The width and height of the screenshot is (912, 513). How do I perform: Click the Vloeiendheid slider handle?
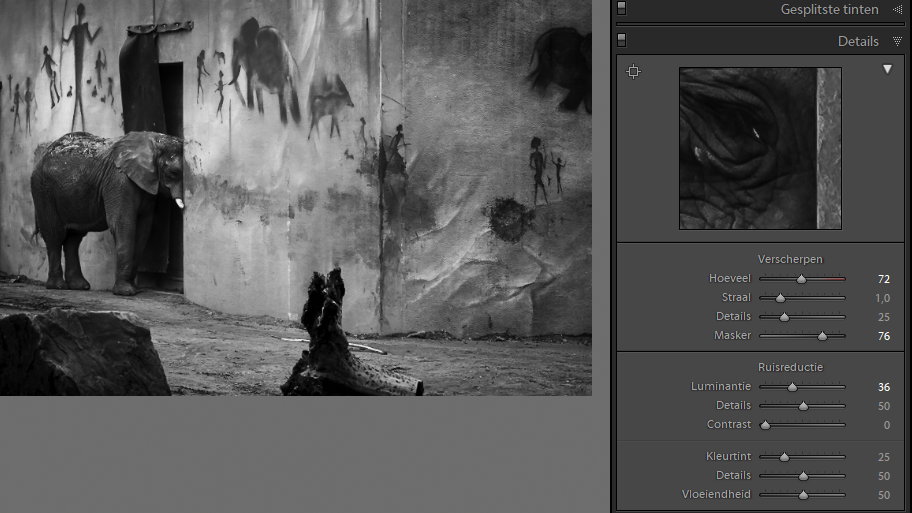coord(803,495)
